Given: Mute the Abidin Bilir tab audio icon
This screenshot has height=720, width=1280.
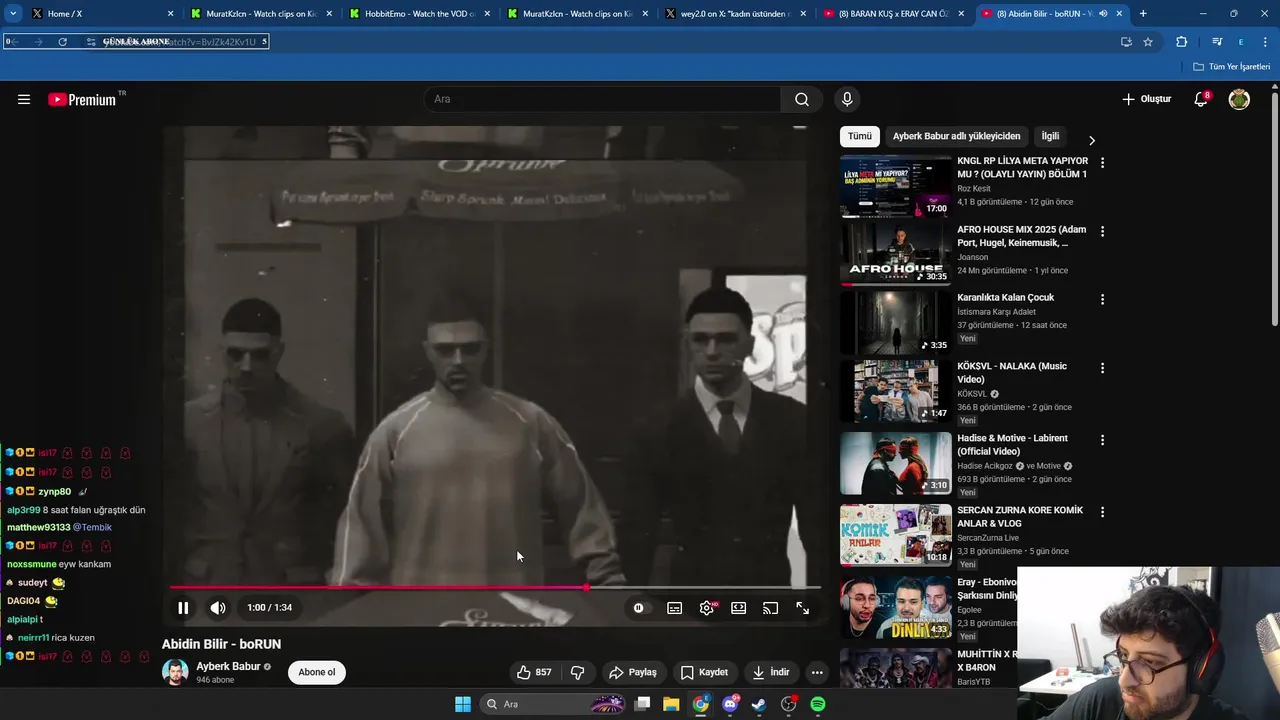Looking at the screenshot, I should (x=1103, y=14).
